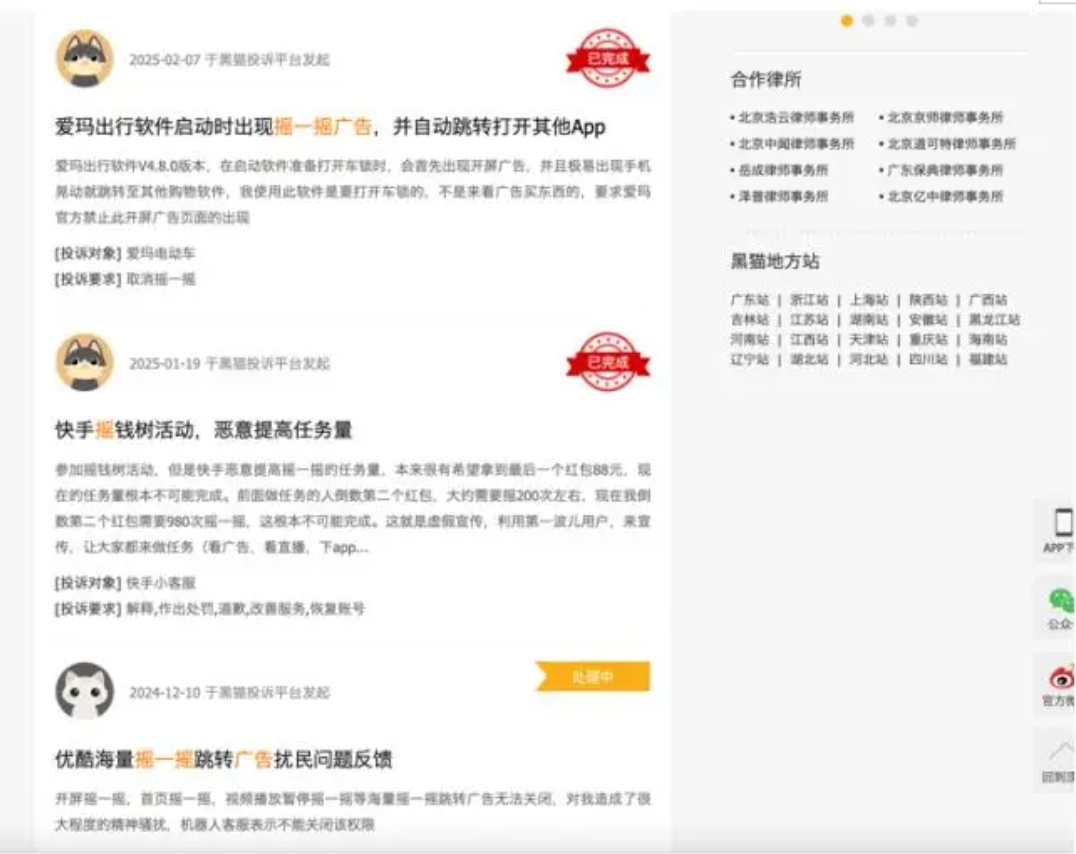Go to the 浙江站 local site
This screenshot has height=854, width=1076.
(x=809, y=300)
